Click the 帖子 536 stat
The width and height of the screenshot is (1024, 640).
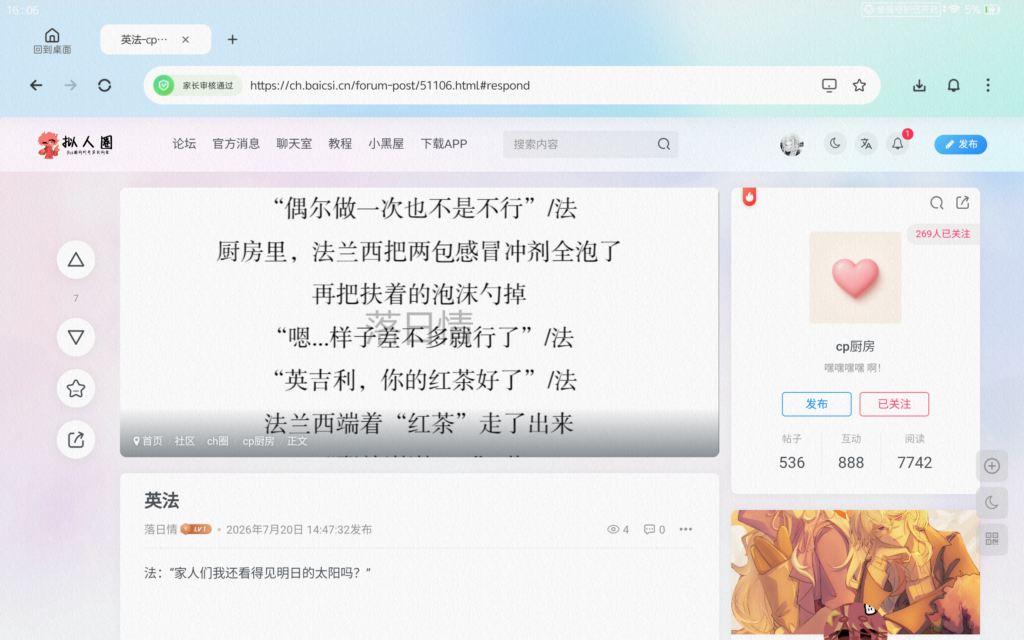click(x=792, y=453)
